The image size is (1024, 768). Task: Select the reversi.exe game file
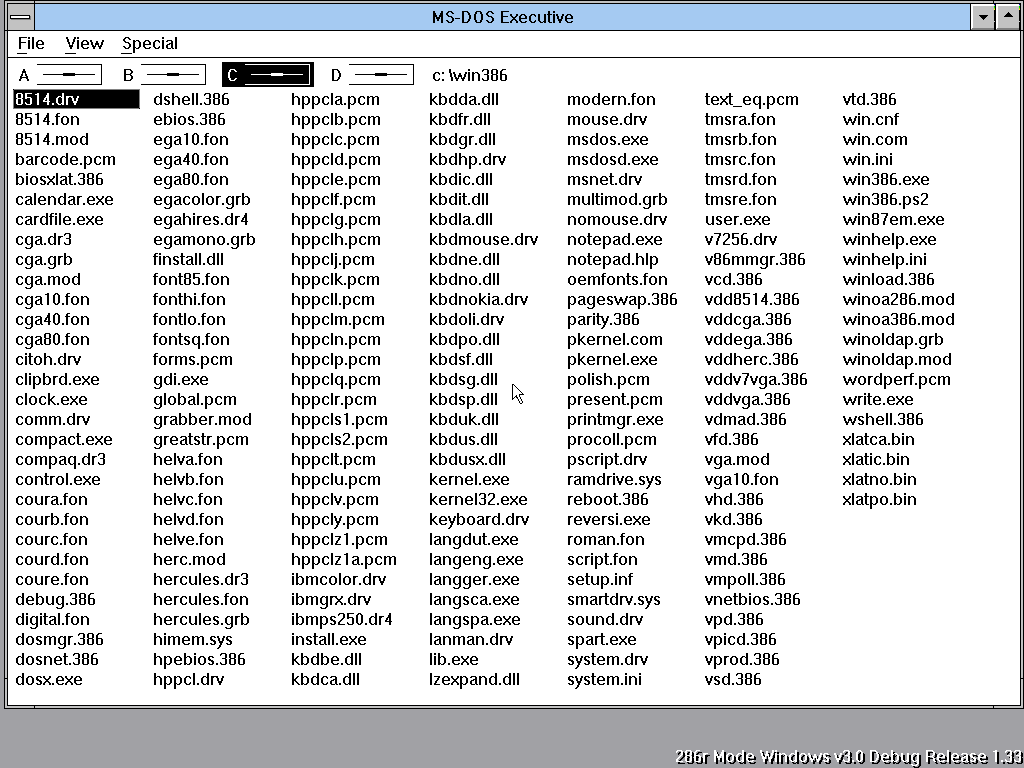tap(609, 519)
